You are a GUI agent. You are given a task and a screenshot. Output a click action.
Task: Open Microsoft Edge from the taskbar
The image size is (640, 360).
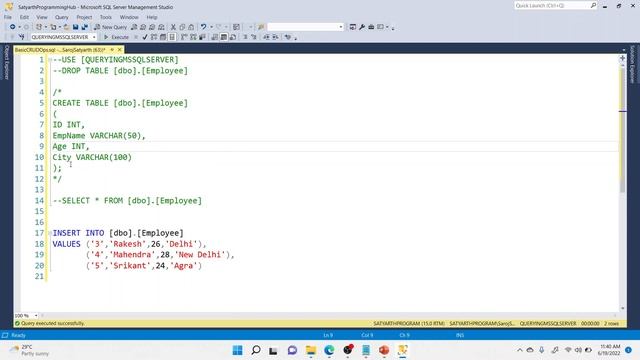[x=329, y=350]
